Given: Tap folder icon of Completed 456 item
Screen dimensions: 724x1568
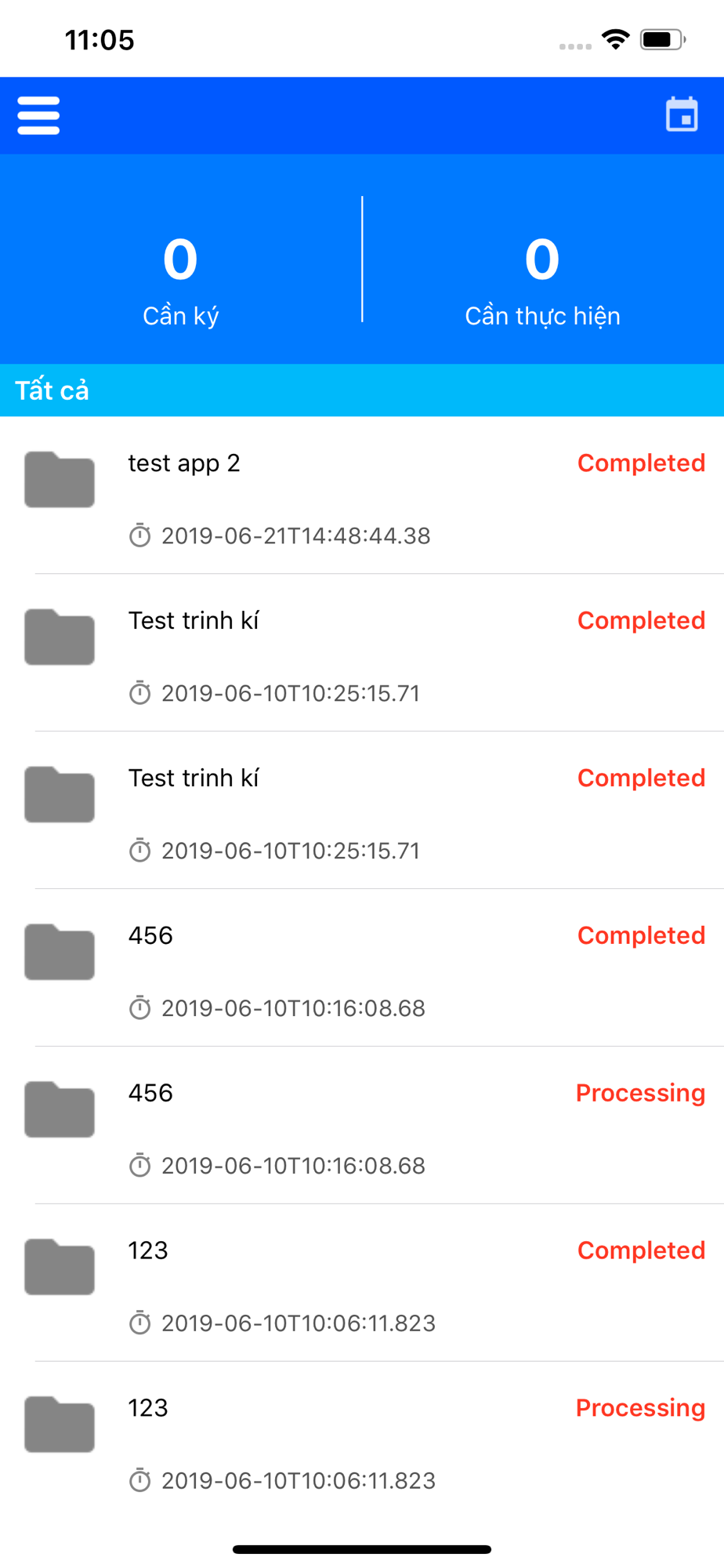Looking at the screenshot, I should 60,952.
